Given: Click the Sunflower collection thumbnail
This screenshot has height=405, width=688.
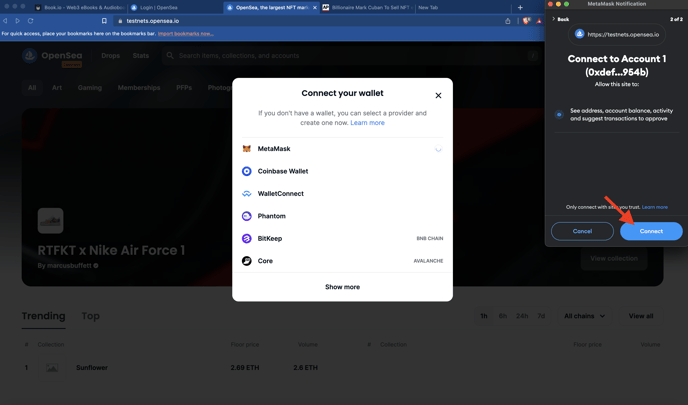Looking at the screenshot, I should (x=52, y=368).
